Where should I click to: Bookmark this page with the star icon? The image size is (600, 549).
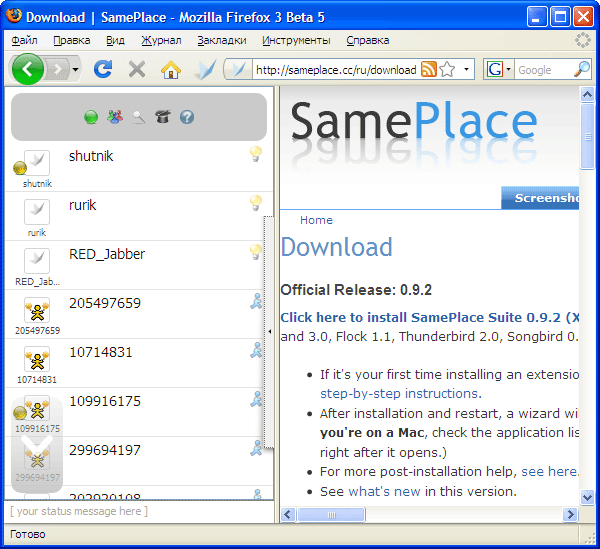[447, 70]
